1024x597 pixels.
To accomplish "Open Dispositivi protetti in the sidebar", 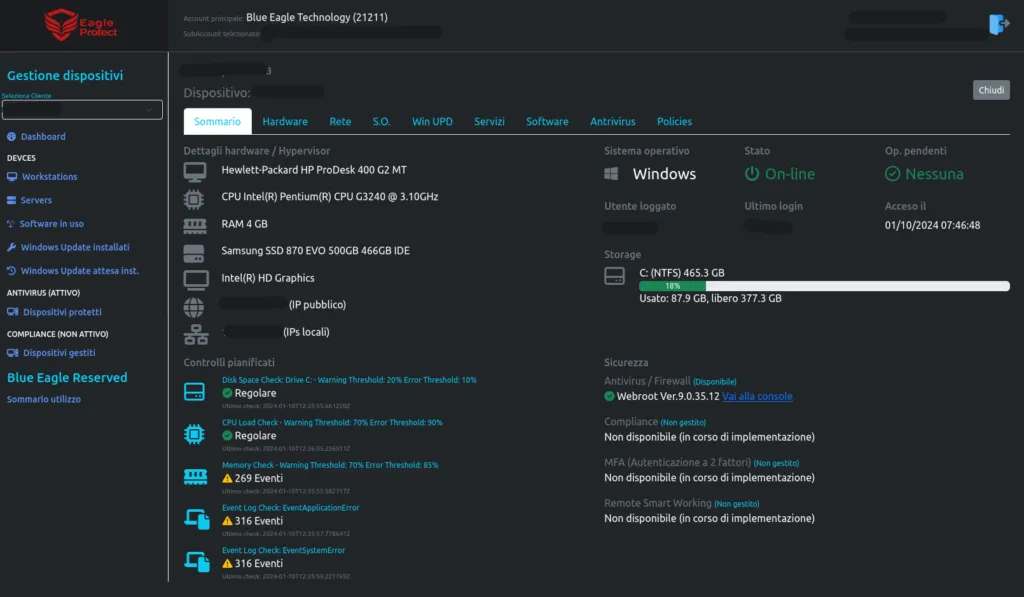I will [54, 312].
